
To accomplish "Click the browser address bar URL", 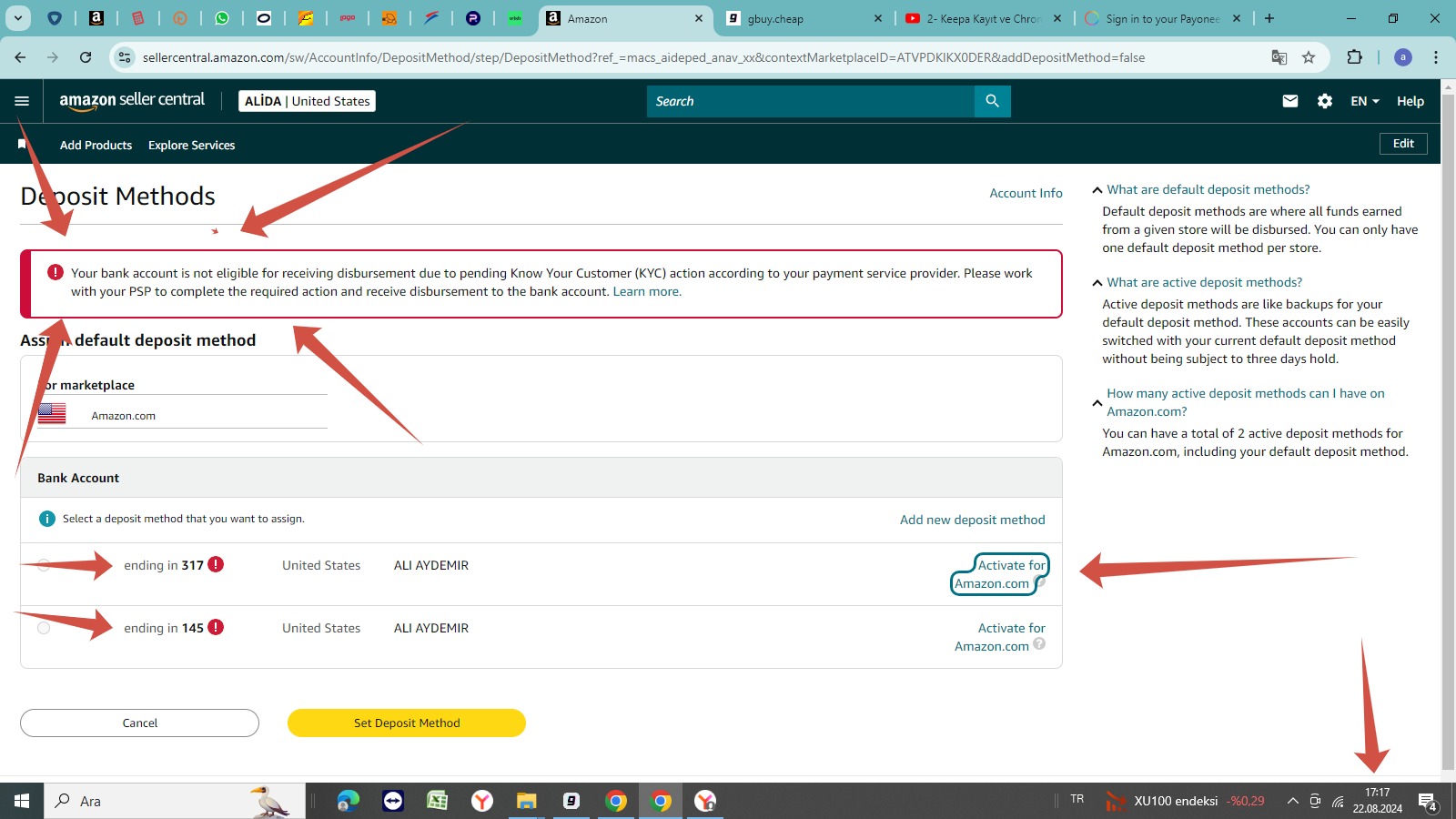I will point(643,57).
